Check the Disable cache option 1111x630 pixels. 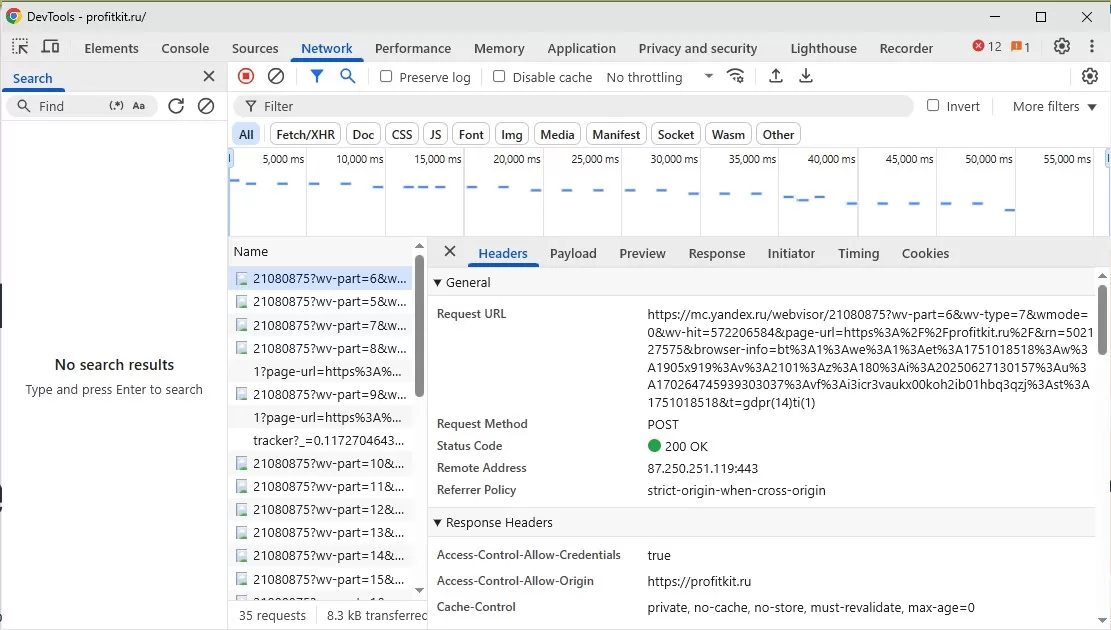(x=500, y=77)
